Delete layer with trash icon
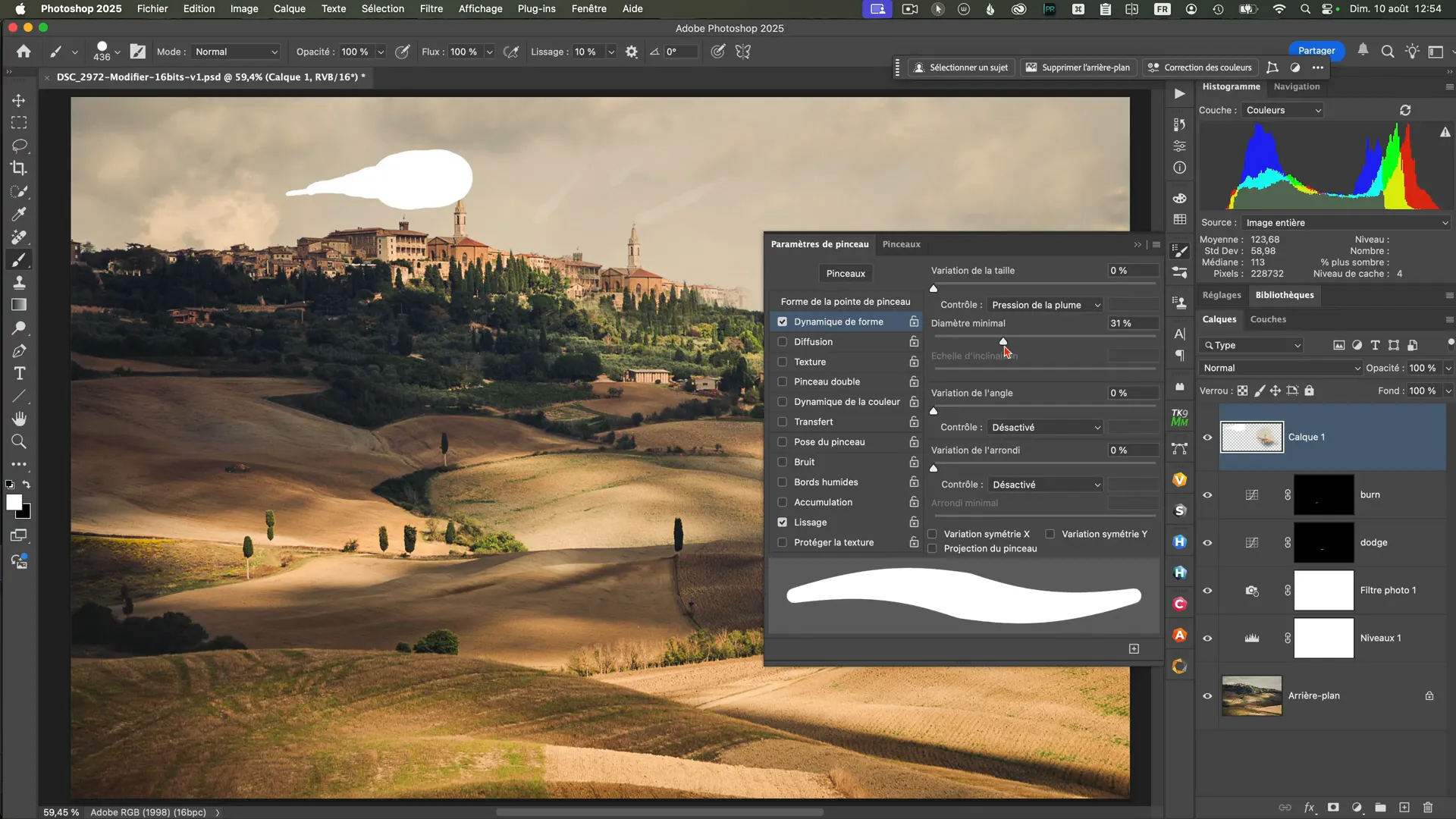The height and width of the screenshot is (819, 1456). 1428,808
